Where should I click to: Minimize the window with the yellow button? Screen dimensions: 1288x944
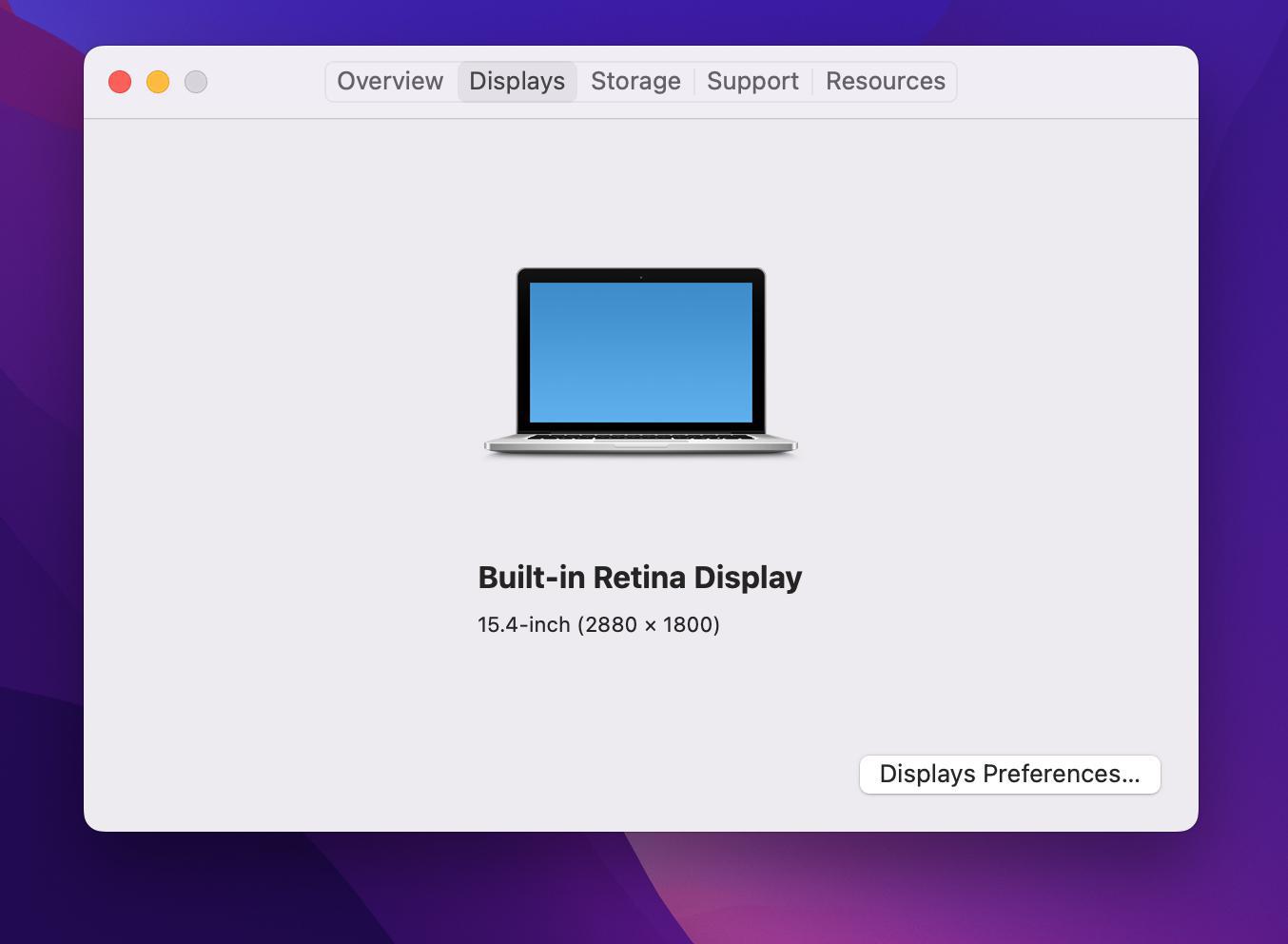158,82
